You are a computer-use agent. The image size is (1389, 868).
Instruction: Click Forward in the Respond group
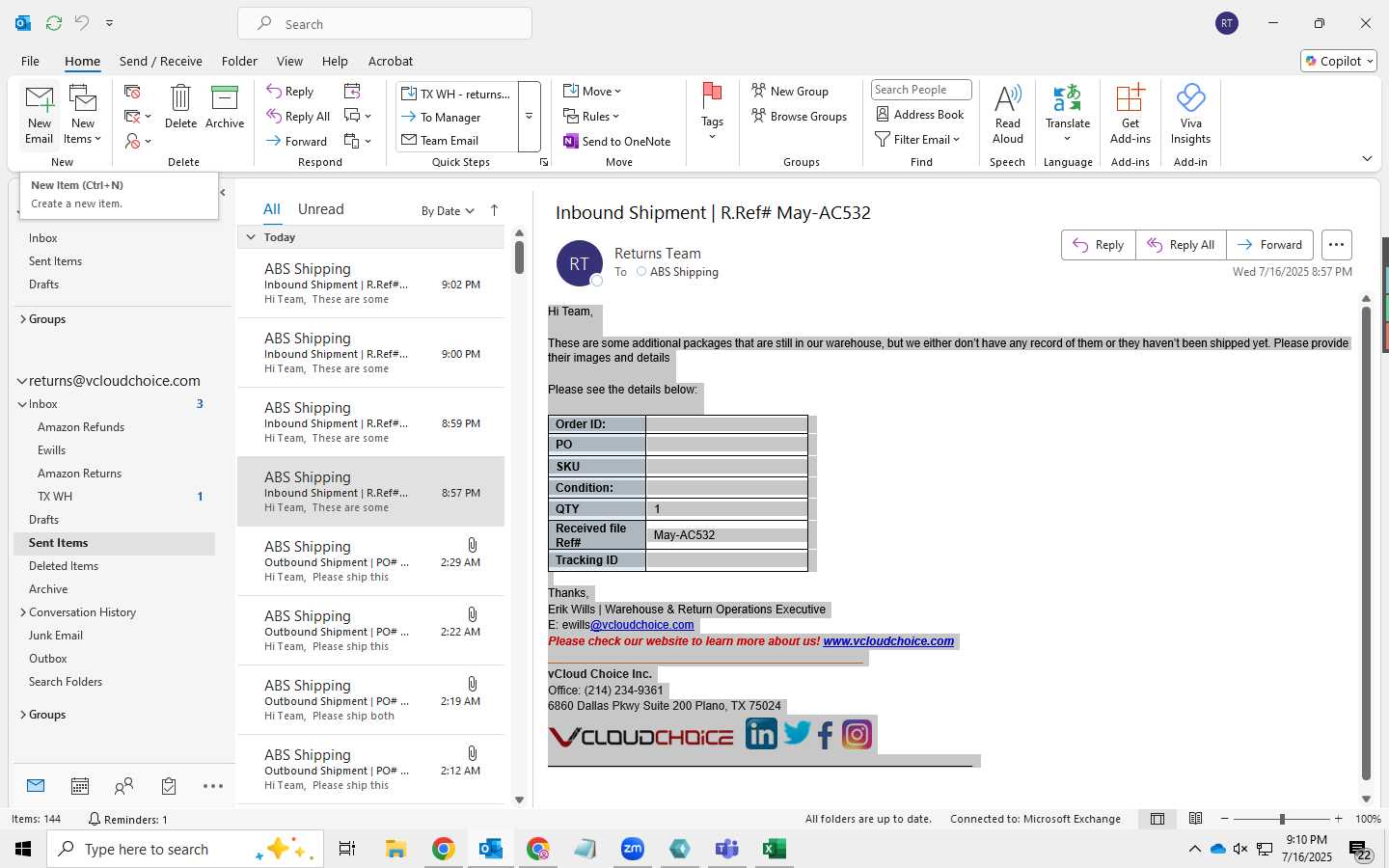[297, 141]
